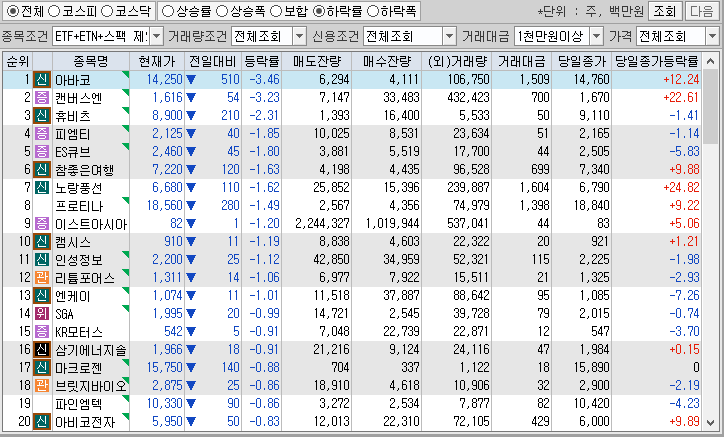
Task: Click the vertical scrollbar thumb
Action: tap(710, 107)
